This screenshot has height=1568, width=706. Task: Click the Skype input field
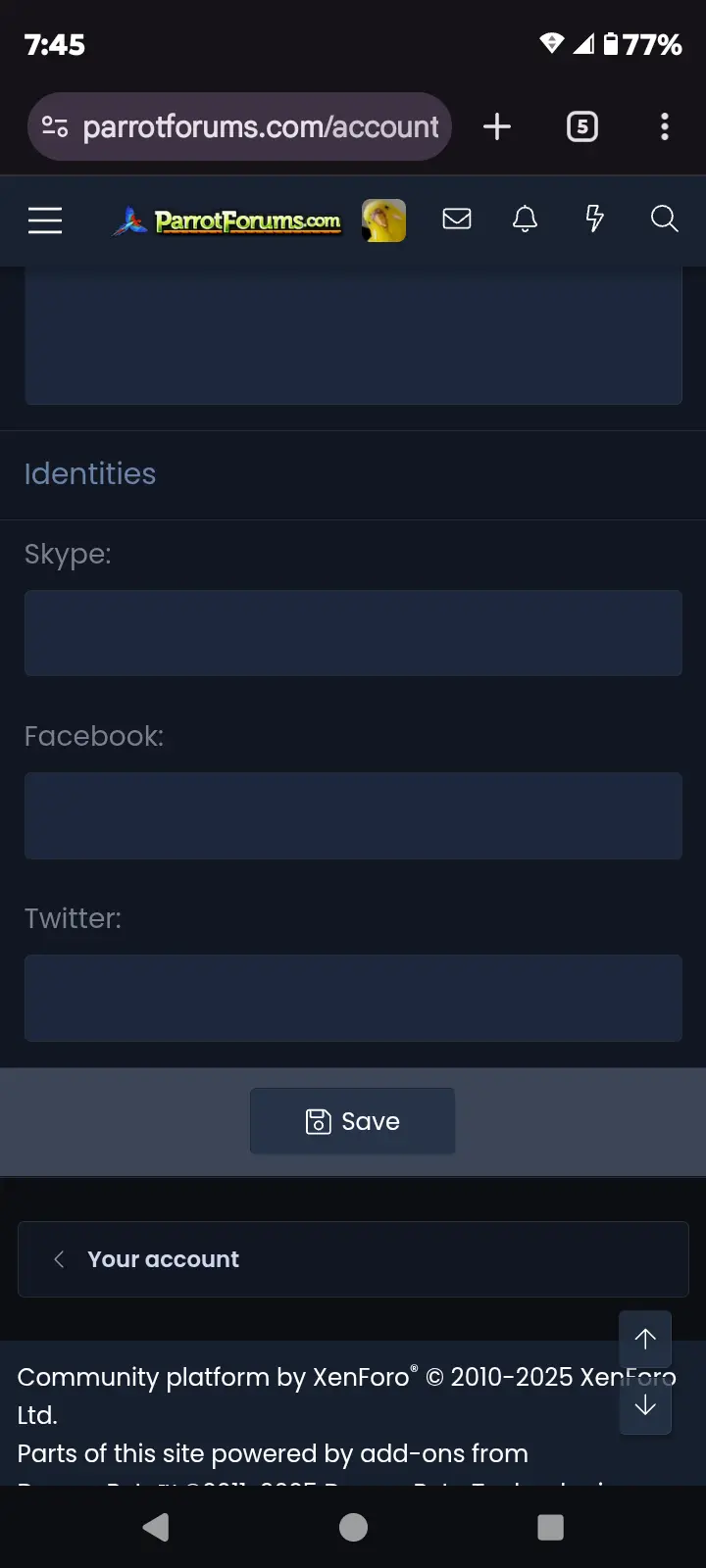pos(353,633)
